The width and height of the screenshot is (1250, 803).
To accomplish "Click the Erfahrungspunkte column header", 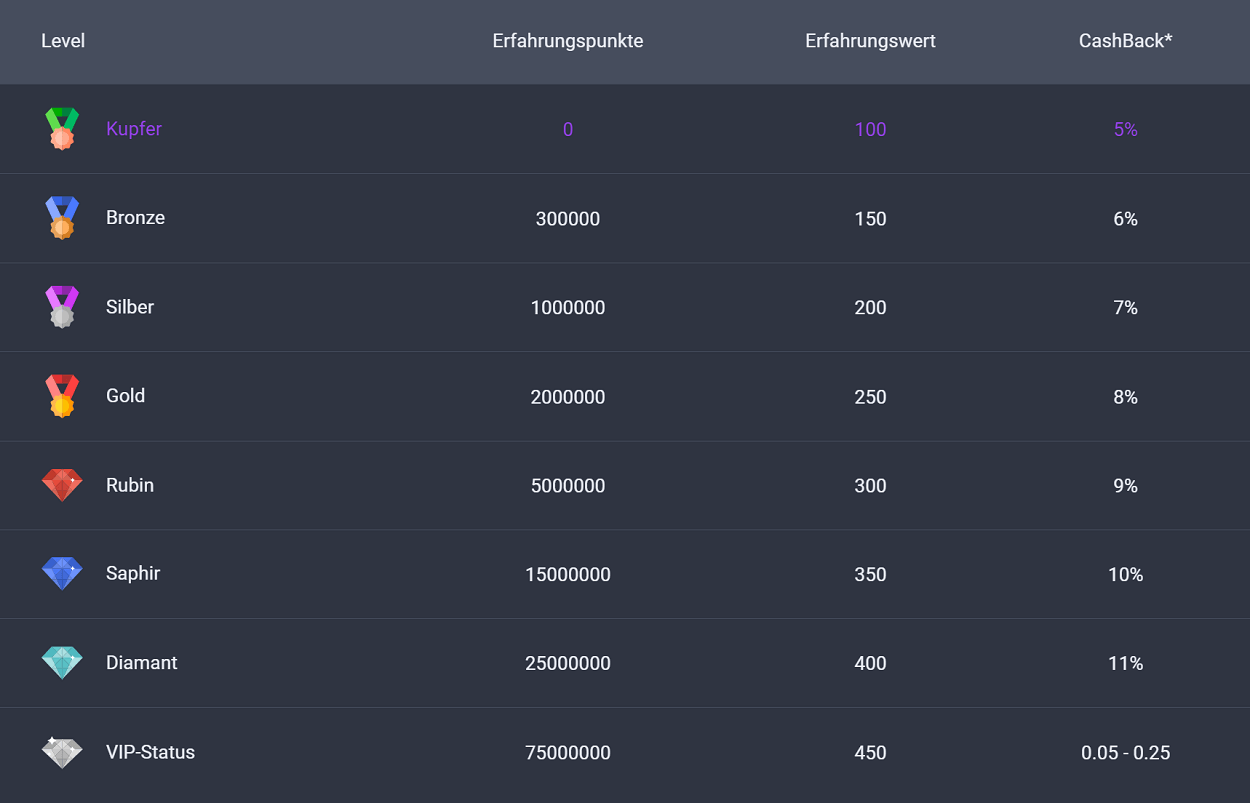I will point(567,41).
